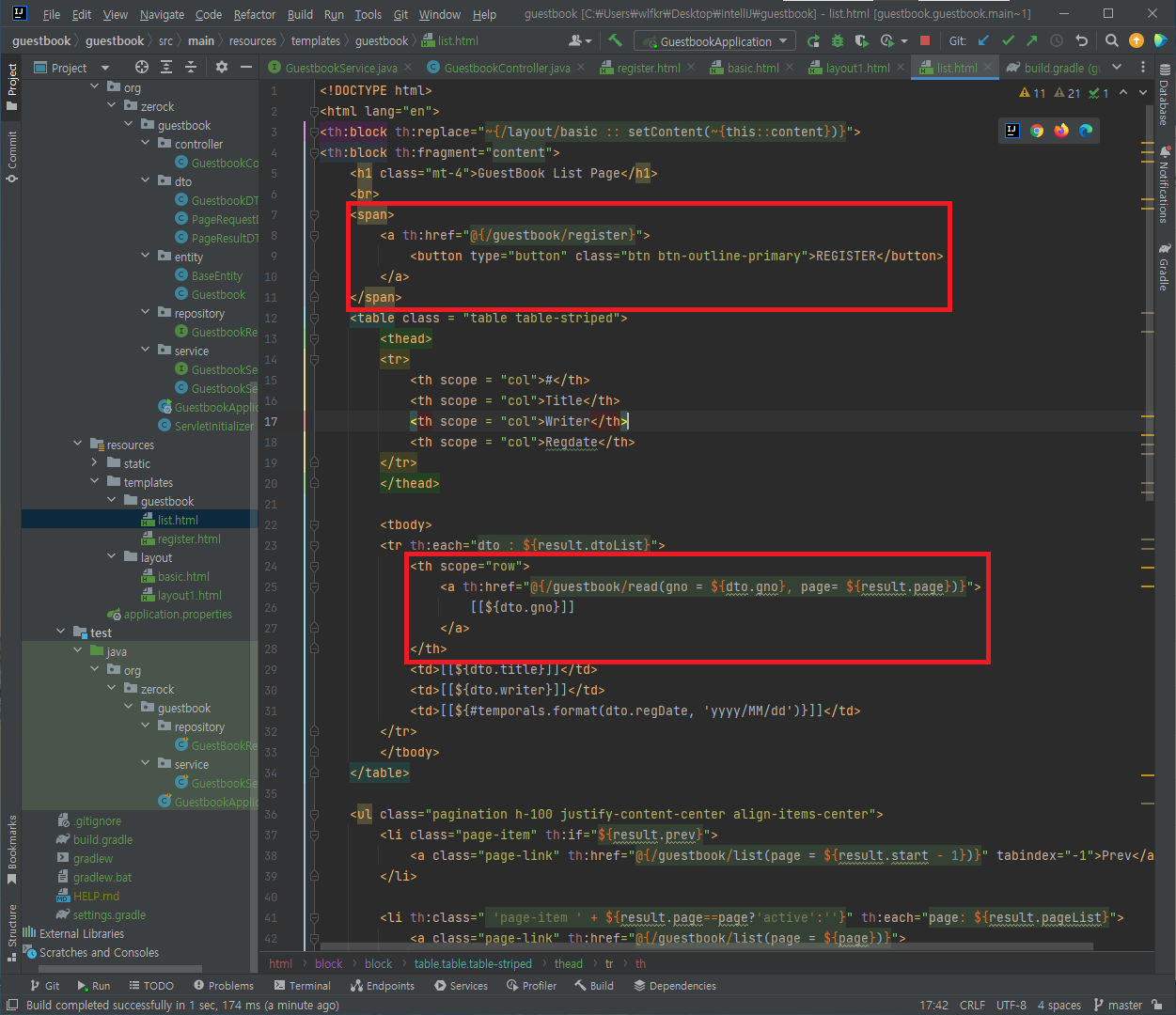Collapse all in Project panel
Screen dimensions: 1176x1015
191,67
